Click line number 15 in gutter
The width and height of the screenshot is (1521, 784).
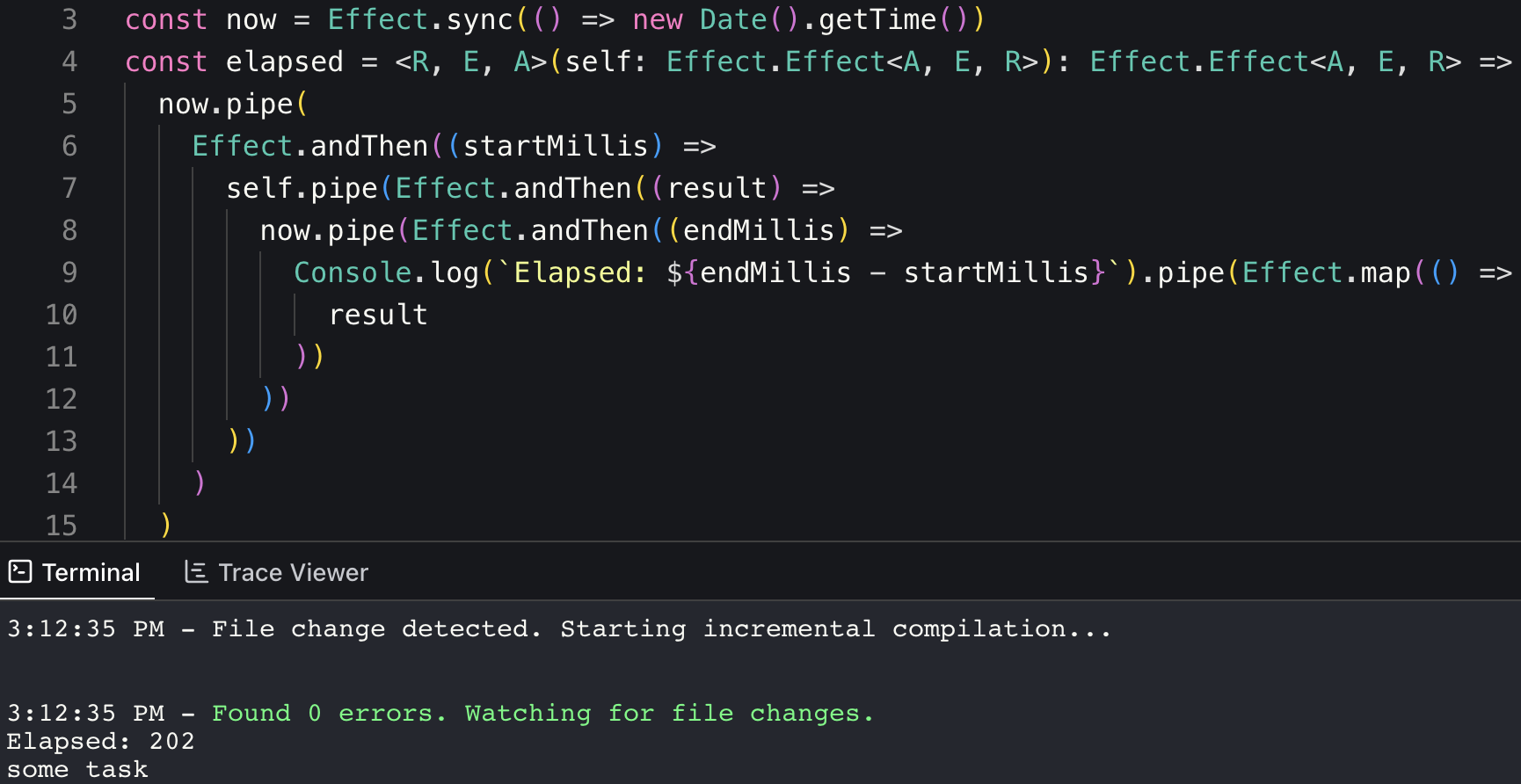tap(62, 526)
